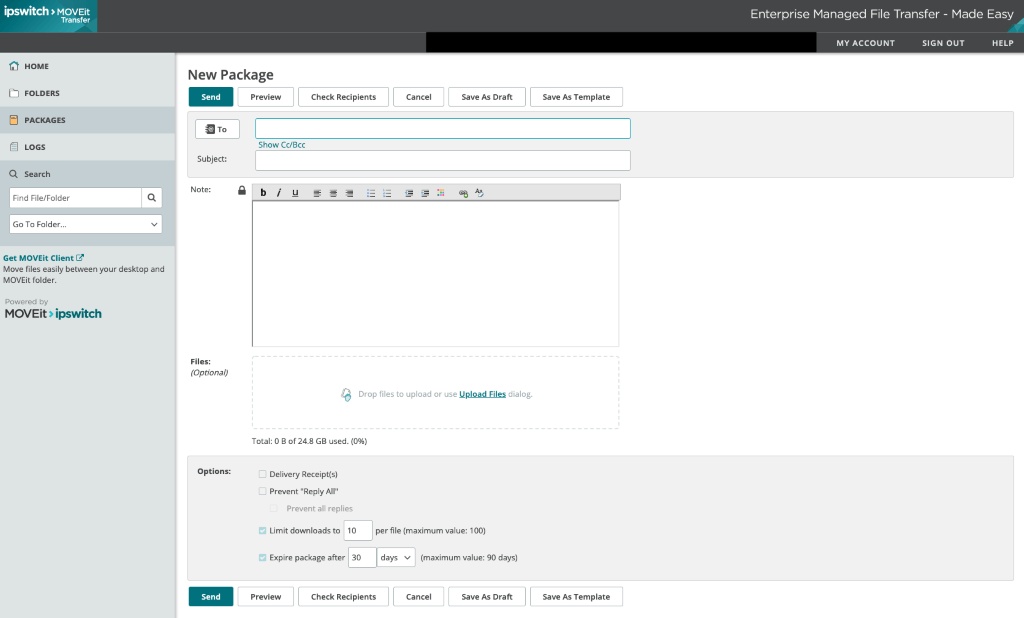Enable the Delivery Receipt(s) checkbox
1024x618 pixels.
pos(262,474)
